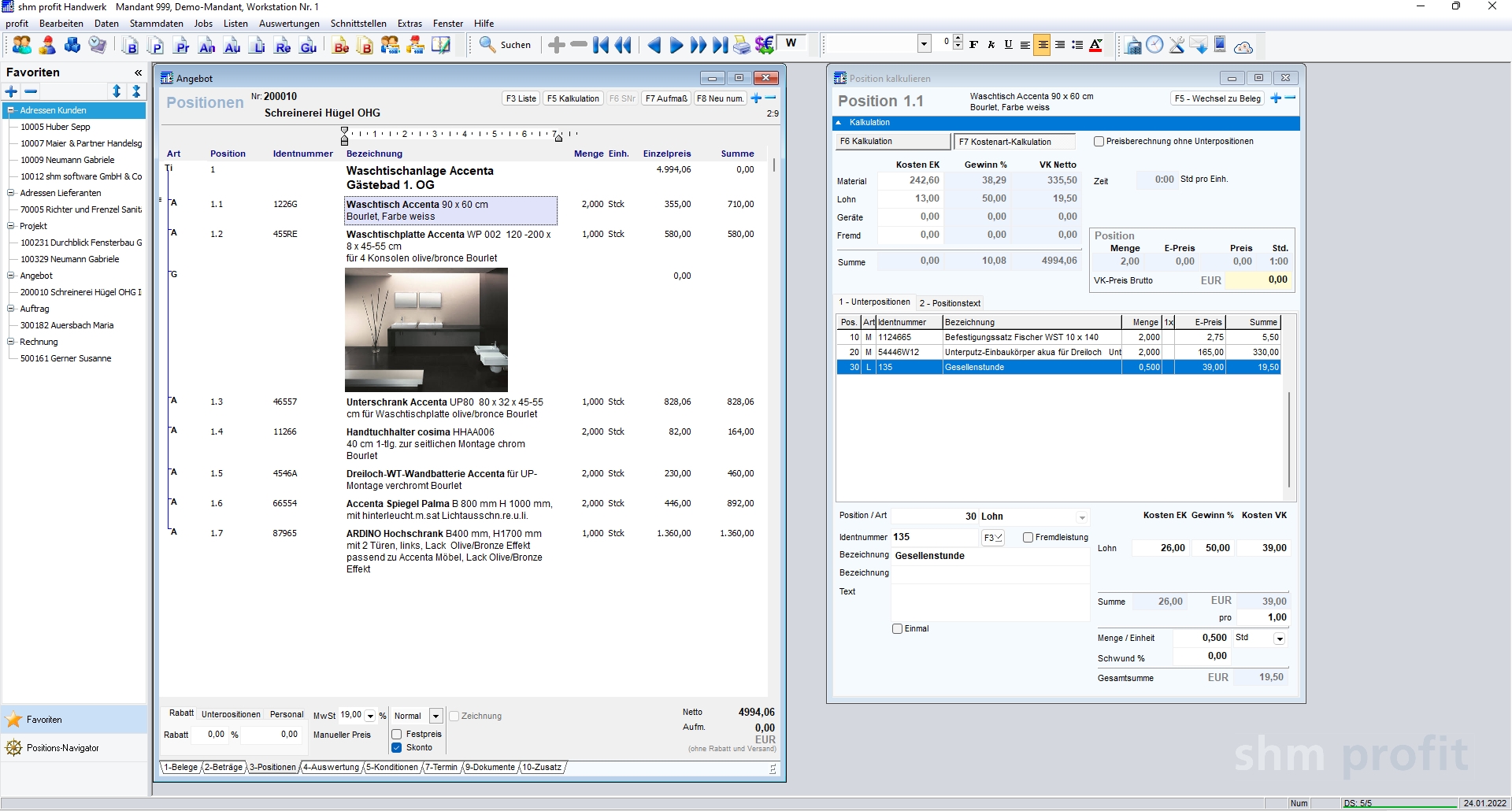The width and height of the screenshot is (1512, 811).
Task: Toggle right text alignment button
Action: 1060,45
